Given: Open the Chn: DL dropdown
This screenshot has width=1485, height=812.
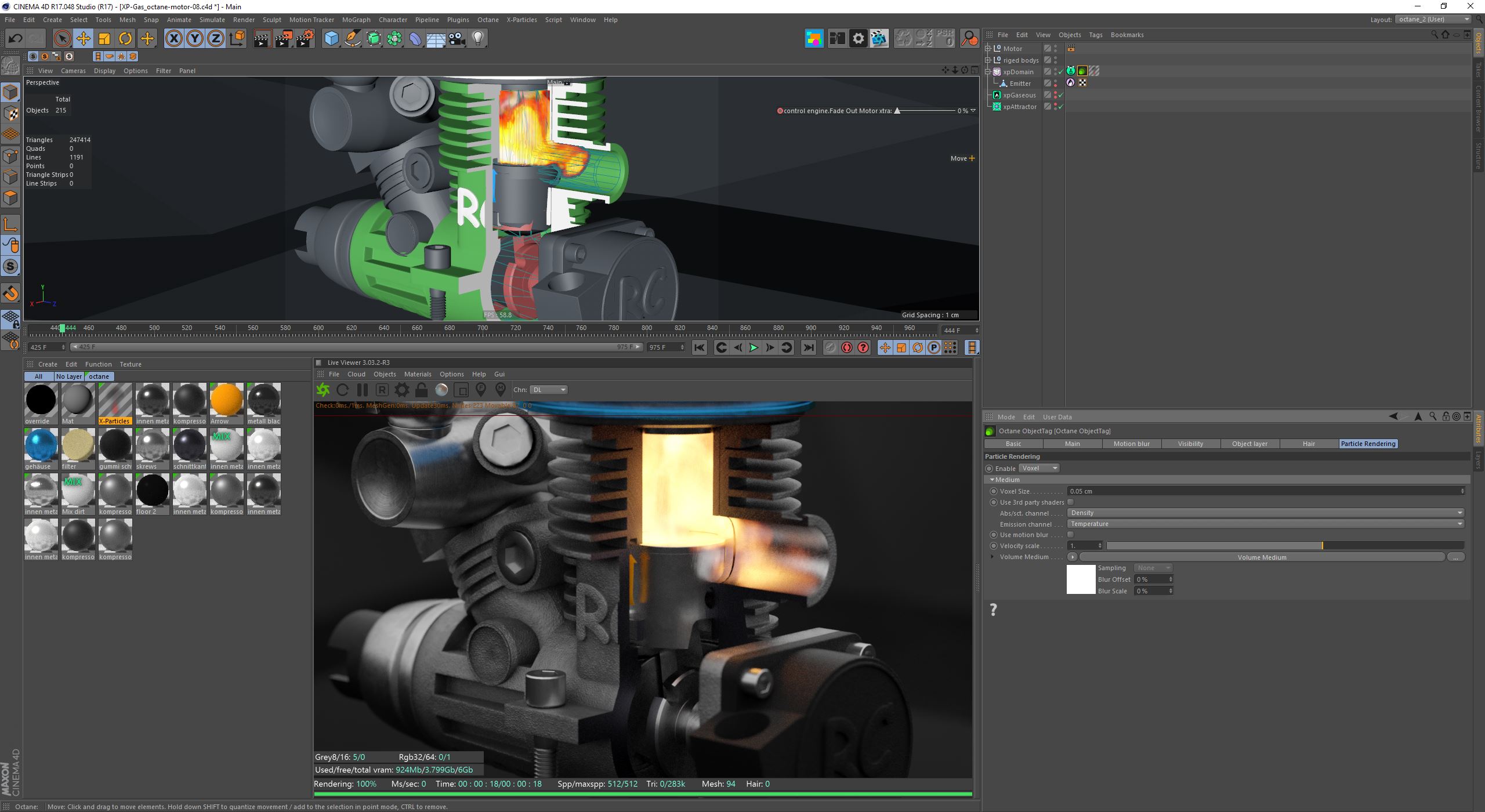Looking at the screenshot, I should point(548,390).
